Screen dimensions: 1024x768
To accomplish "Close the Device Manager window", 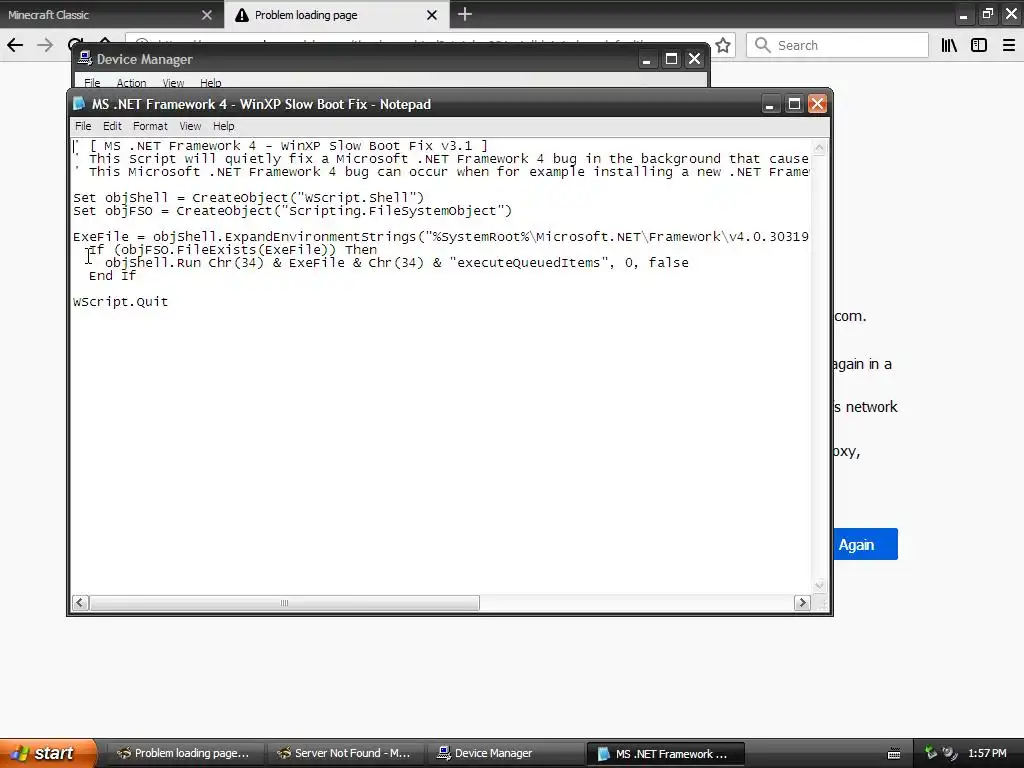I will tap(694, 59).
